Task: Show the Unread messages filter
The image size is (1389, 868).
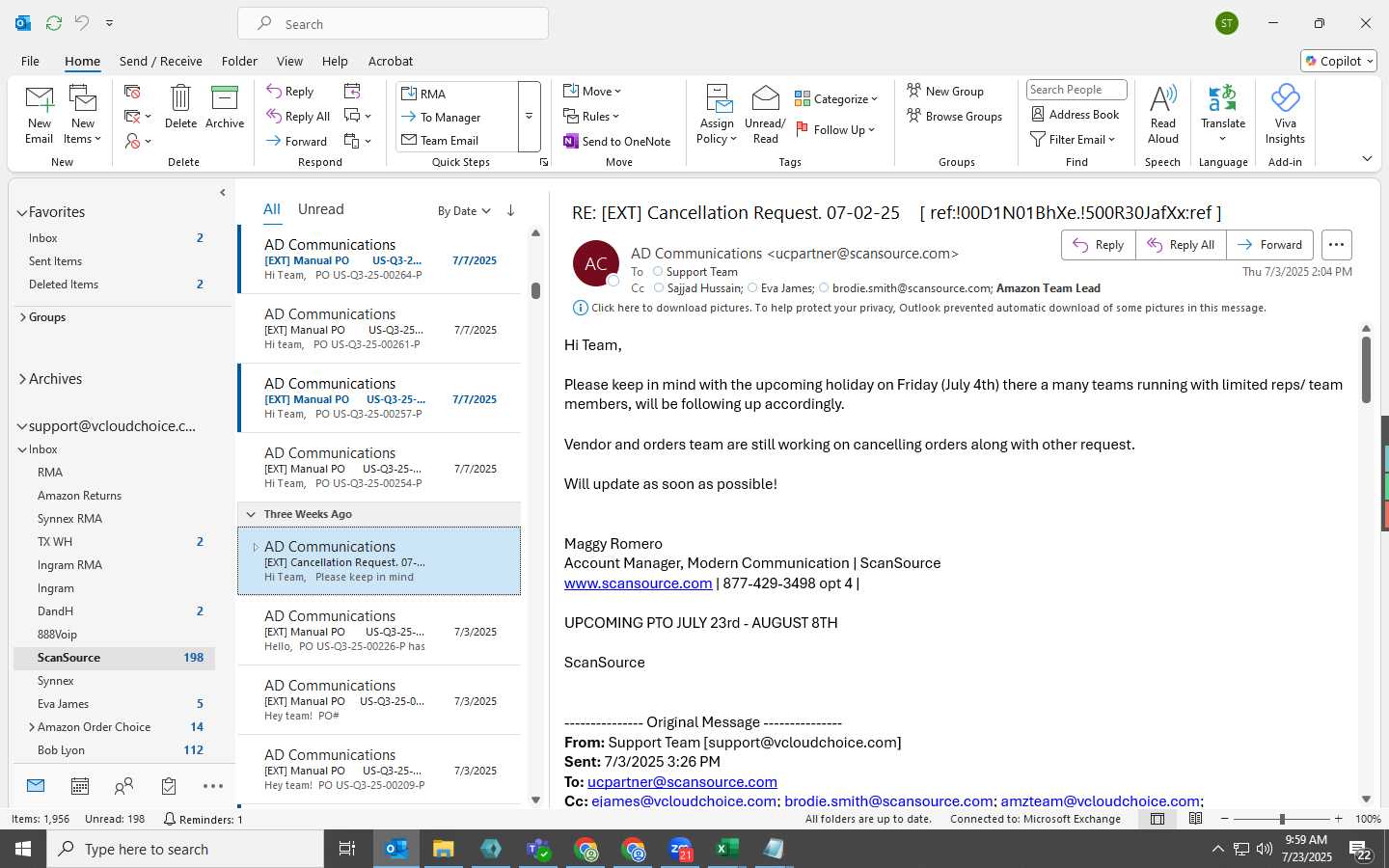Action: pyautogui.click(x=320, y=209)
